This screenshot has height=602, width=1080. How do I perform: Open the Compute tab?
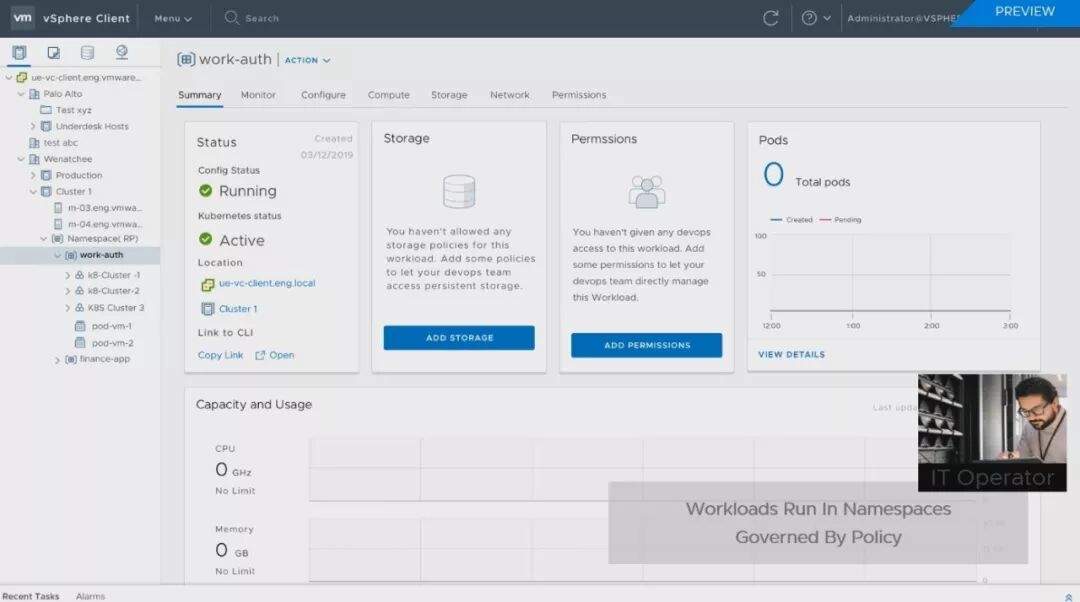coord(388,95)
